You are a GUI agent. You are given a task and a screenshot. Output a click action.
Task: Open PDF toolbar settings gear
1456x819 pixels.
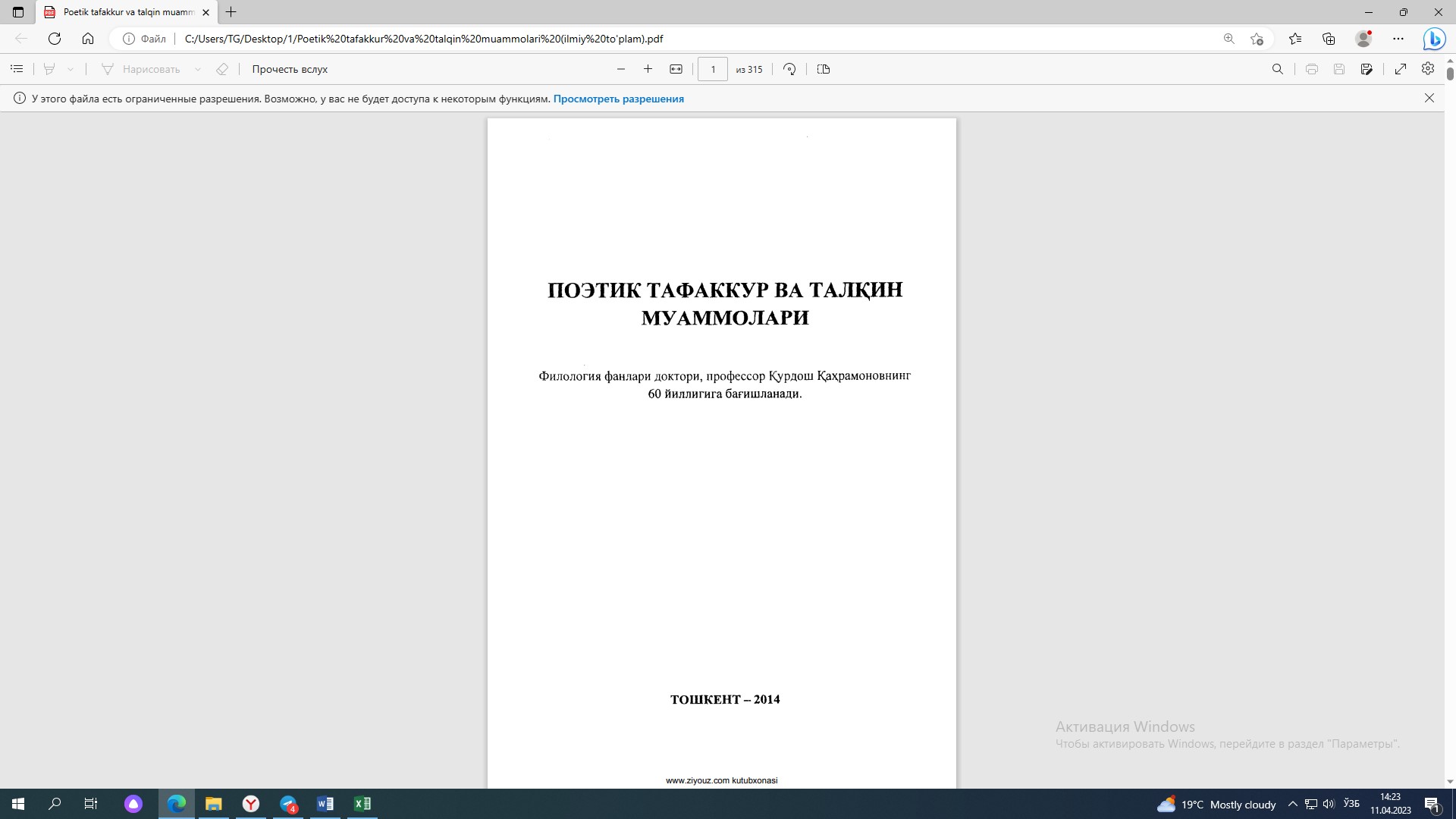click(1428, 69)
